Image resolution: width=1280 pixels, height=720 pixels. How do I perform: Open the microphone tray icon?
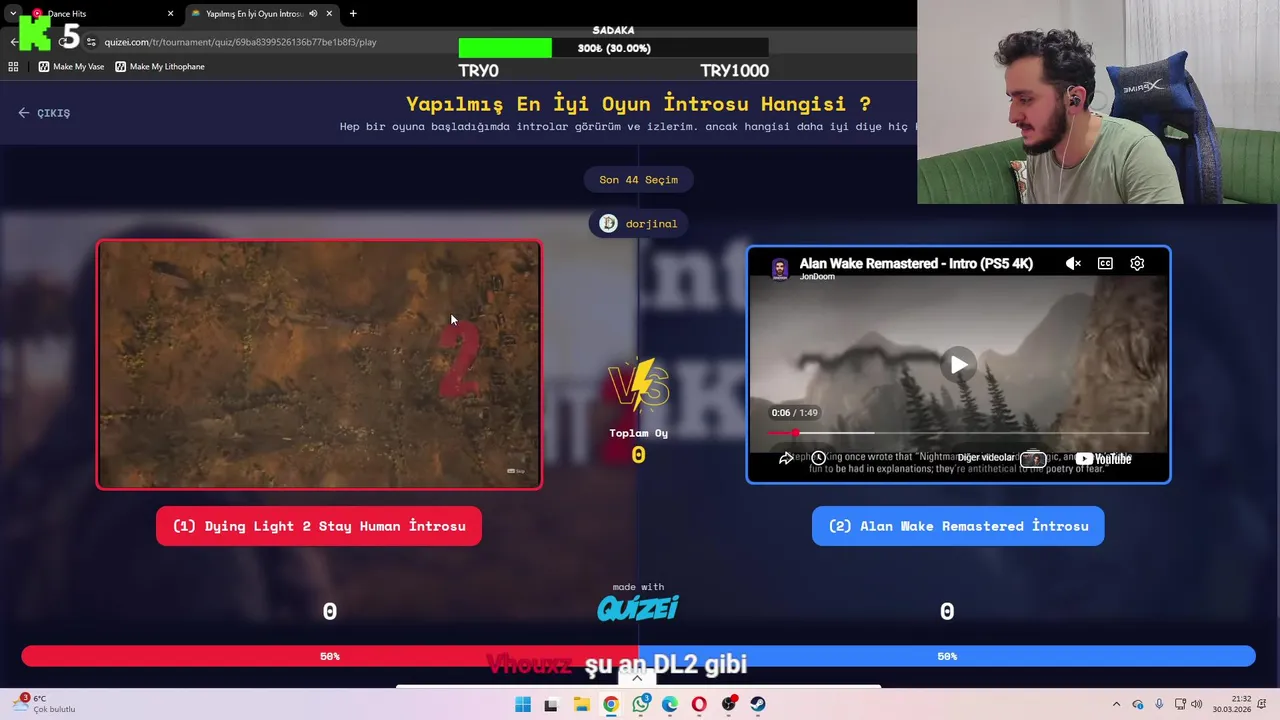coord(1159,705)
